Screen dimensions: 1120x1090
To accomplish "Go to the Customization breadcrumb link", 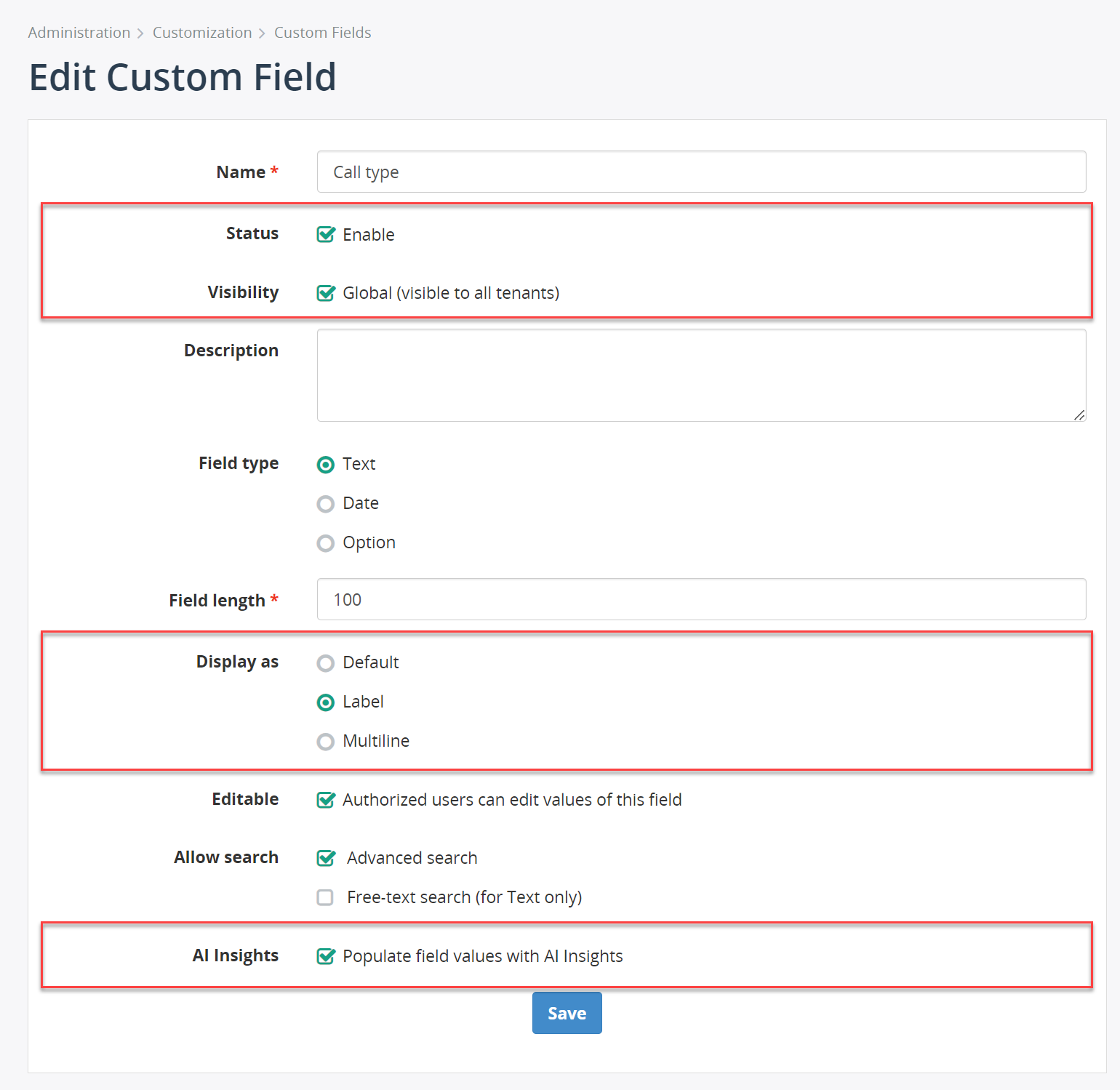I will 202,33.
